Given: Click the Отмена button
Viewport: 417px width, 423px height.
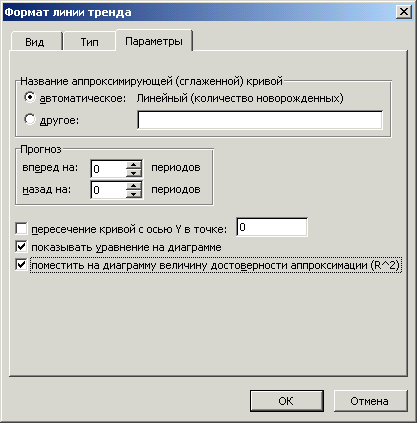Looking at the screenshot, I should [x=370, y=401].
